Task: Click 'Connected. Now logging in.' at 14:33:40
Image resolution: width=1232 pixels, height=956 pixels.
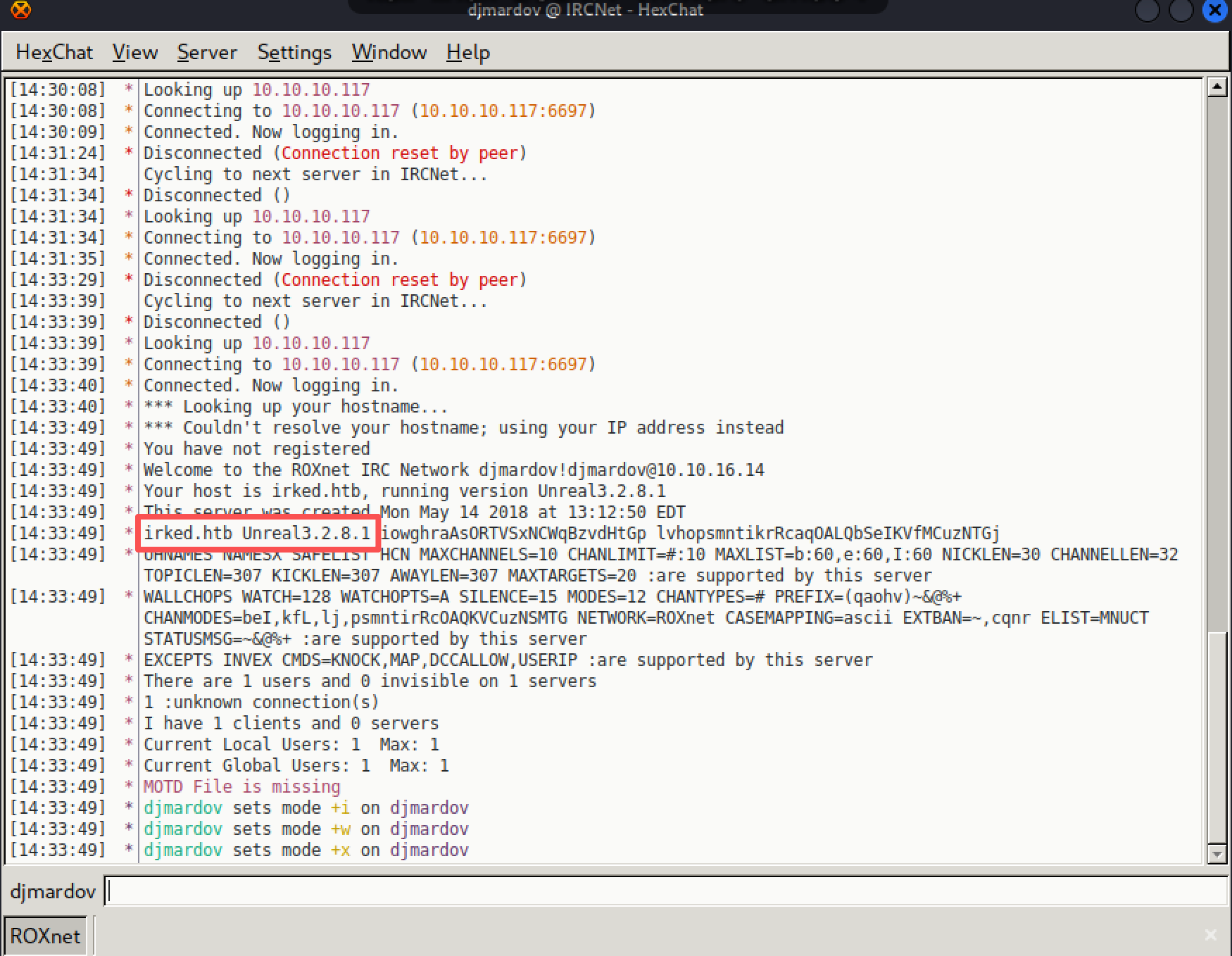Action: click(271, 385)
